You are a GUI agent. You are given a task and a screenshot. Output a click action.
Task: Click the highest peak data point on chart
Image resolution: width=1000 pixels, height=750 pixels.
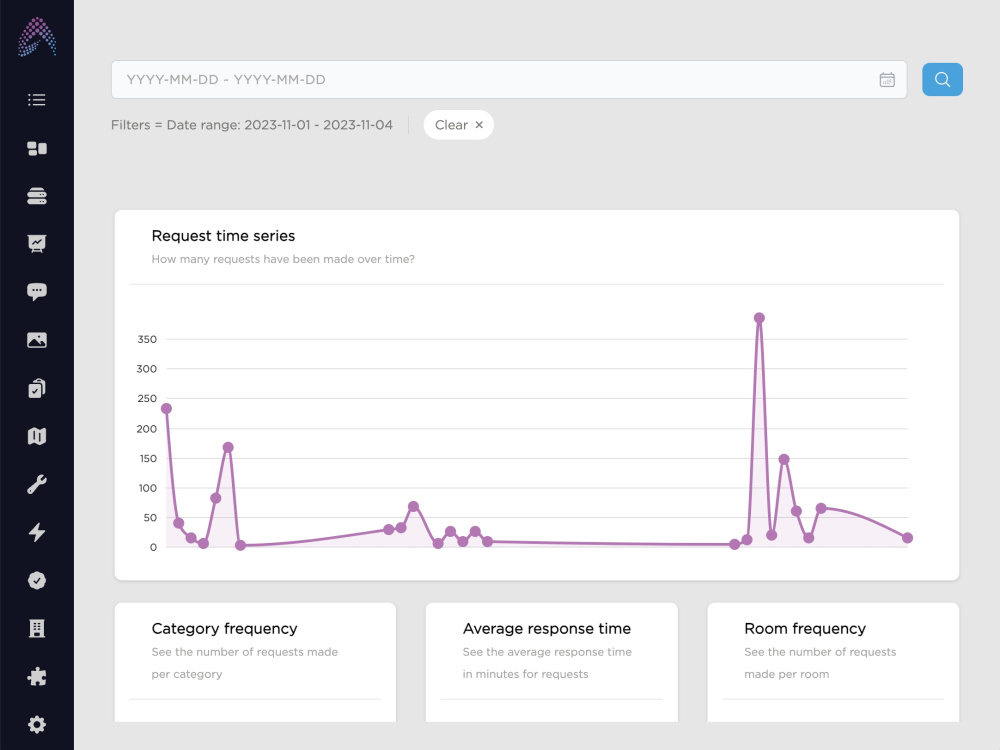point(759,318)
